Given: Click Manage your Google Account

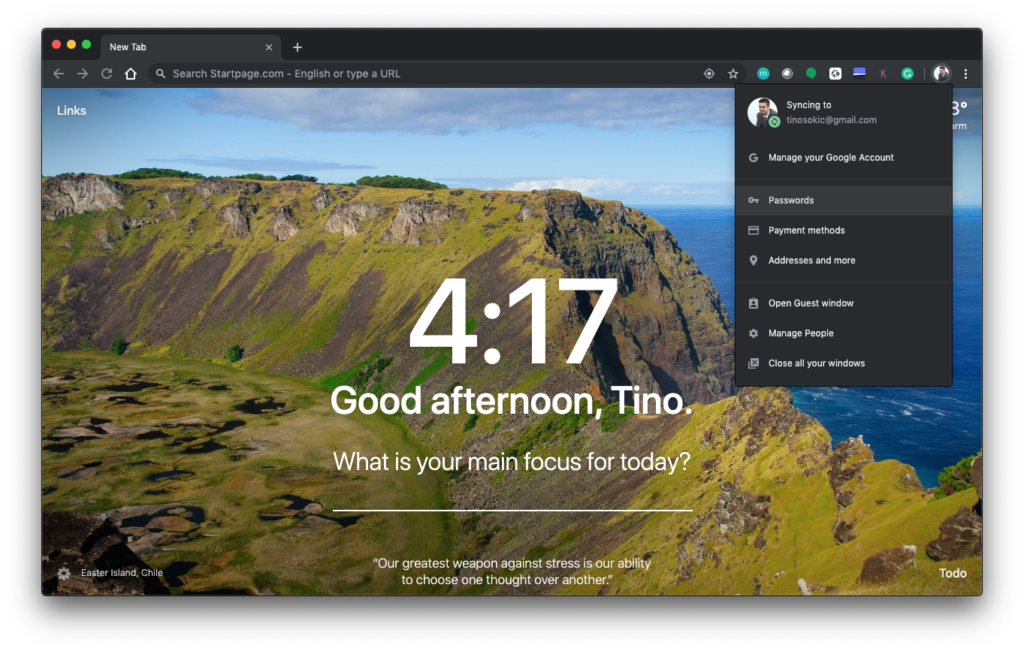Looking at the screenshot, I should 830,157.
